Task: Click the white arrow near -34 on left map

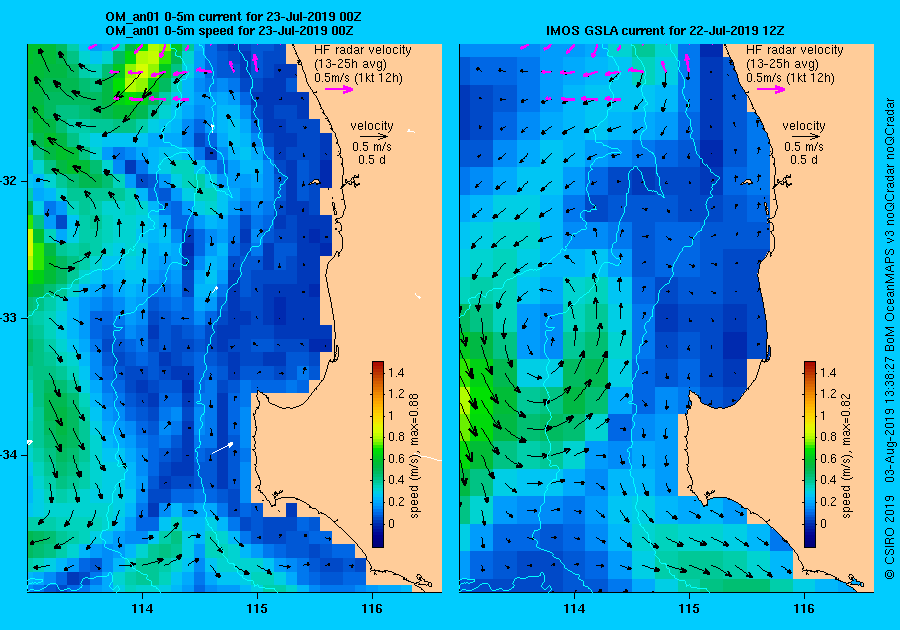Action: pyautogui.click(x=222, y=449)
